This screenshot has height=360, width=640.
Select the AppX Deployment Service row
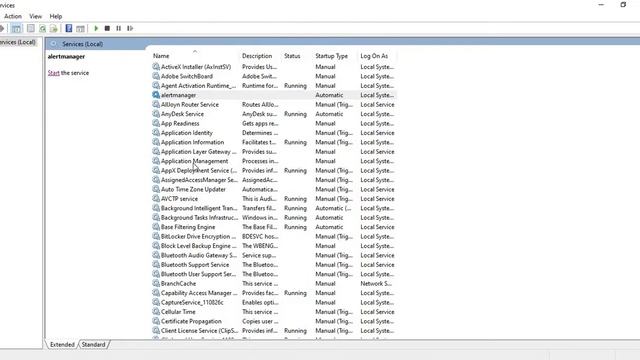(273, 170)
